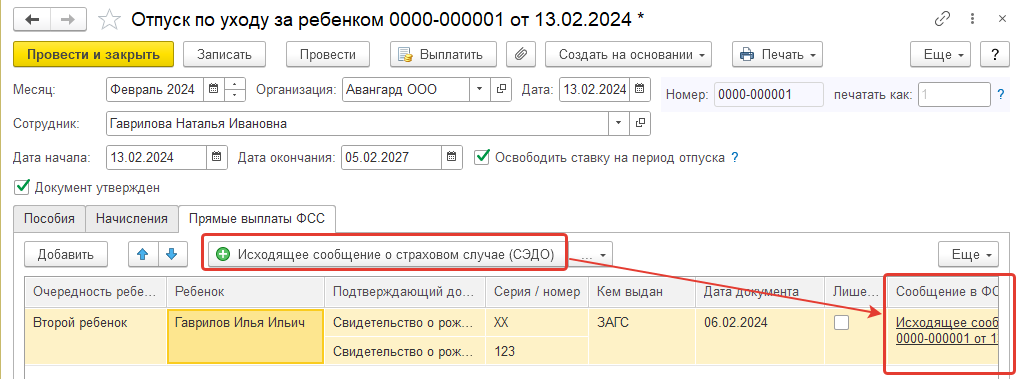
Task: Copy link to document with chain icon
Action: [942, 20]
